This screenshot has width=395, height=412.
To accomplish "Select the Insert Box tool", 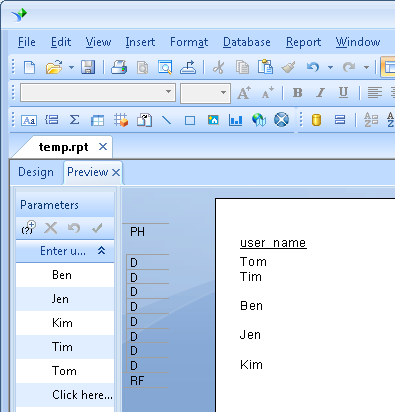I will [x=190, y=120].
